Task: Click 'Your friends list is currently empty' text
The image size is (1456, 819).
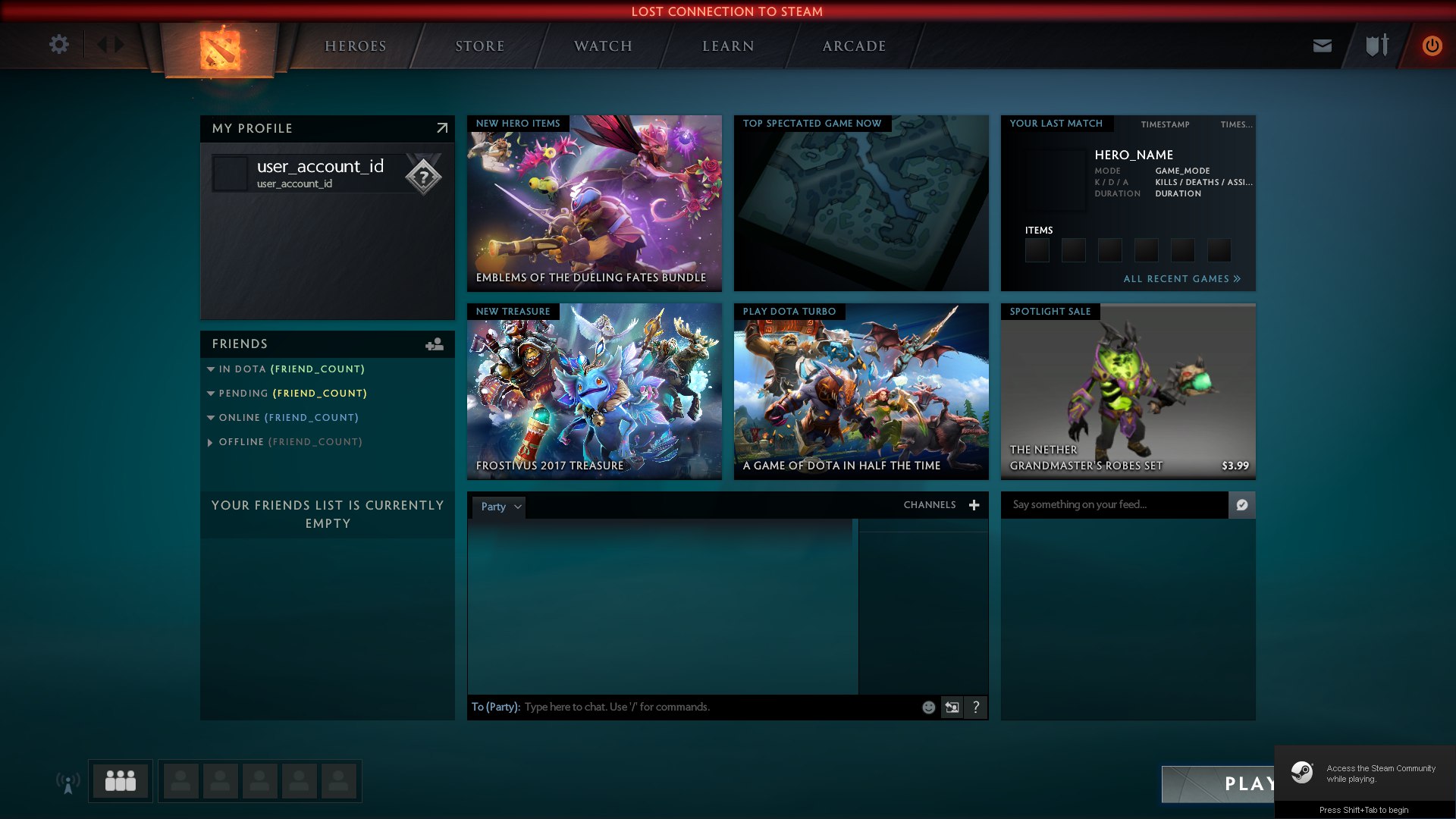Action: [328, 514]
